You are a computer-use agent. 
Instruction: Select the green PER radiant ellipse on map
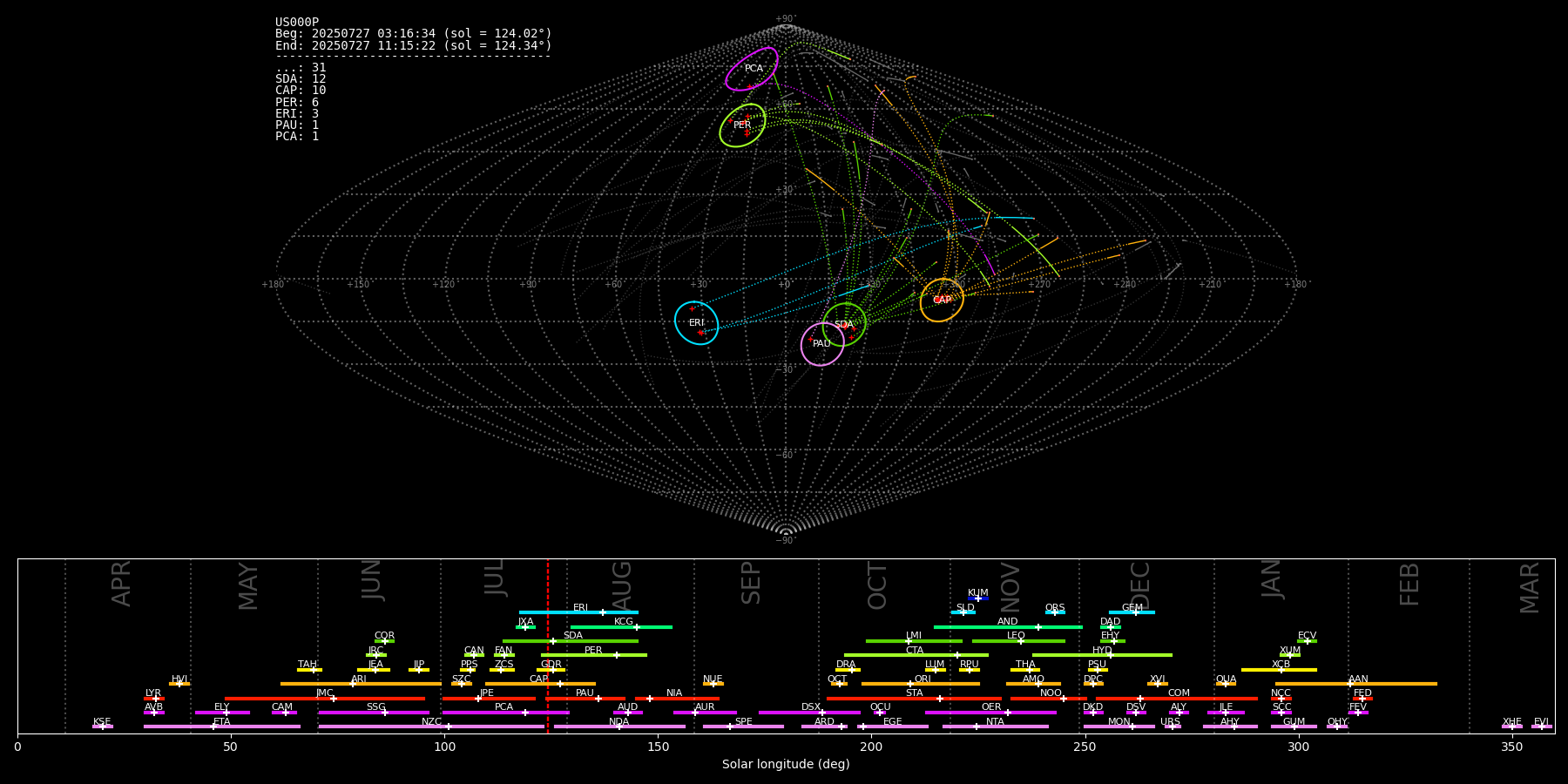742,125
